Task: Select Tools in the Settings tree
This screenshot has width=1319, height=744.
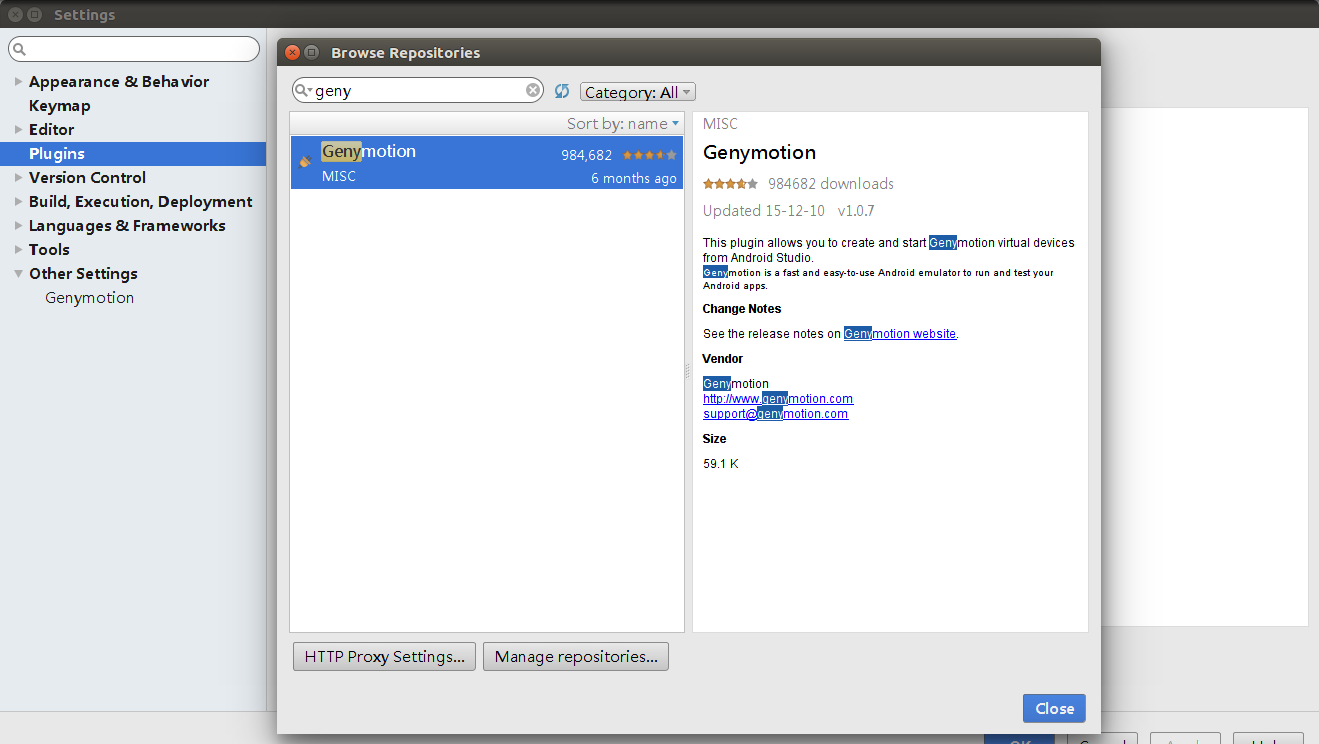Action: 49,250
